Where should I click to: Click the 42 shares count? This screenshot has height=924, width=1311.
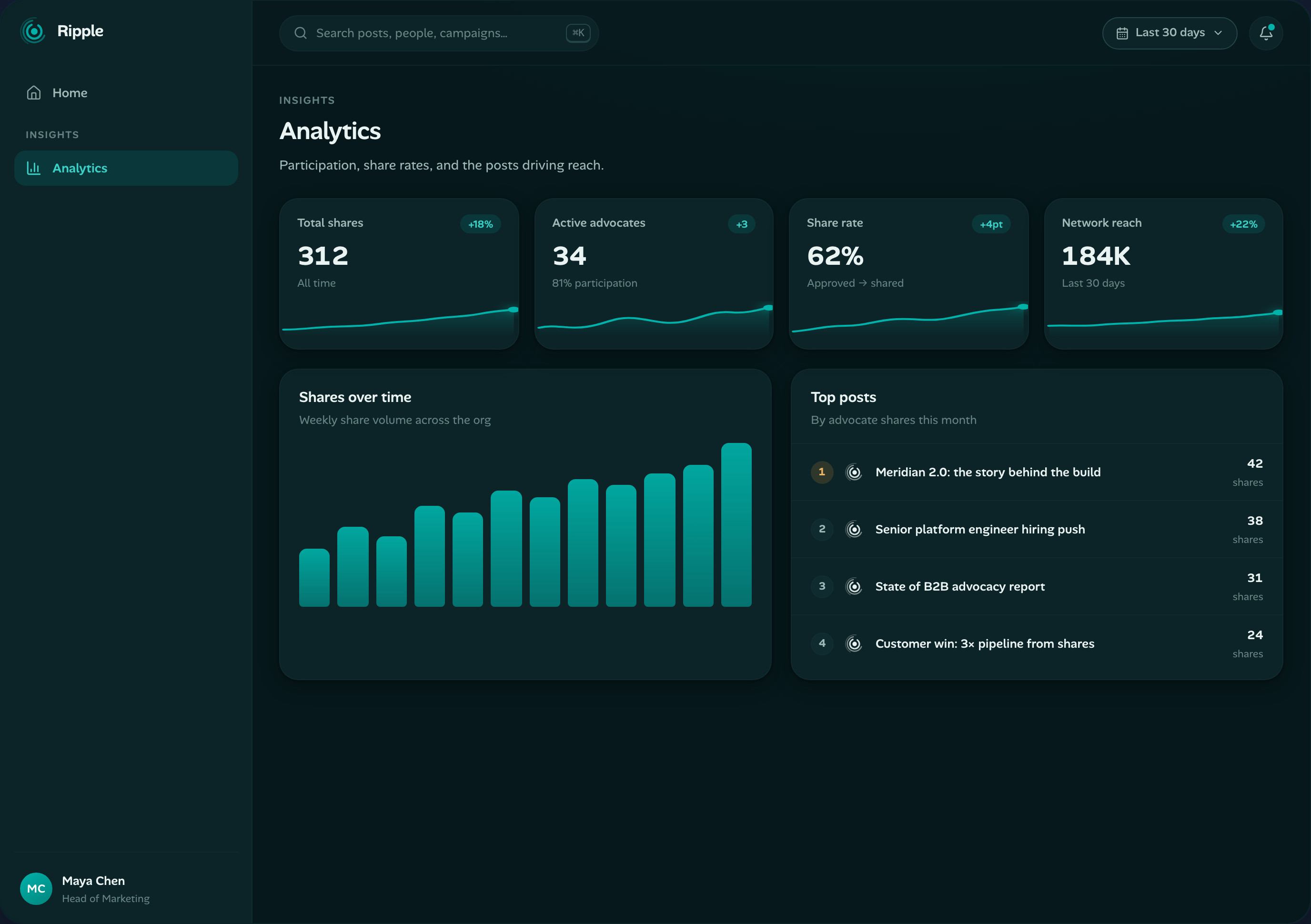pyautogui.click(x=1254, y=463)
